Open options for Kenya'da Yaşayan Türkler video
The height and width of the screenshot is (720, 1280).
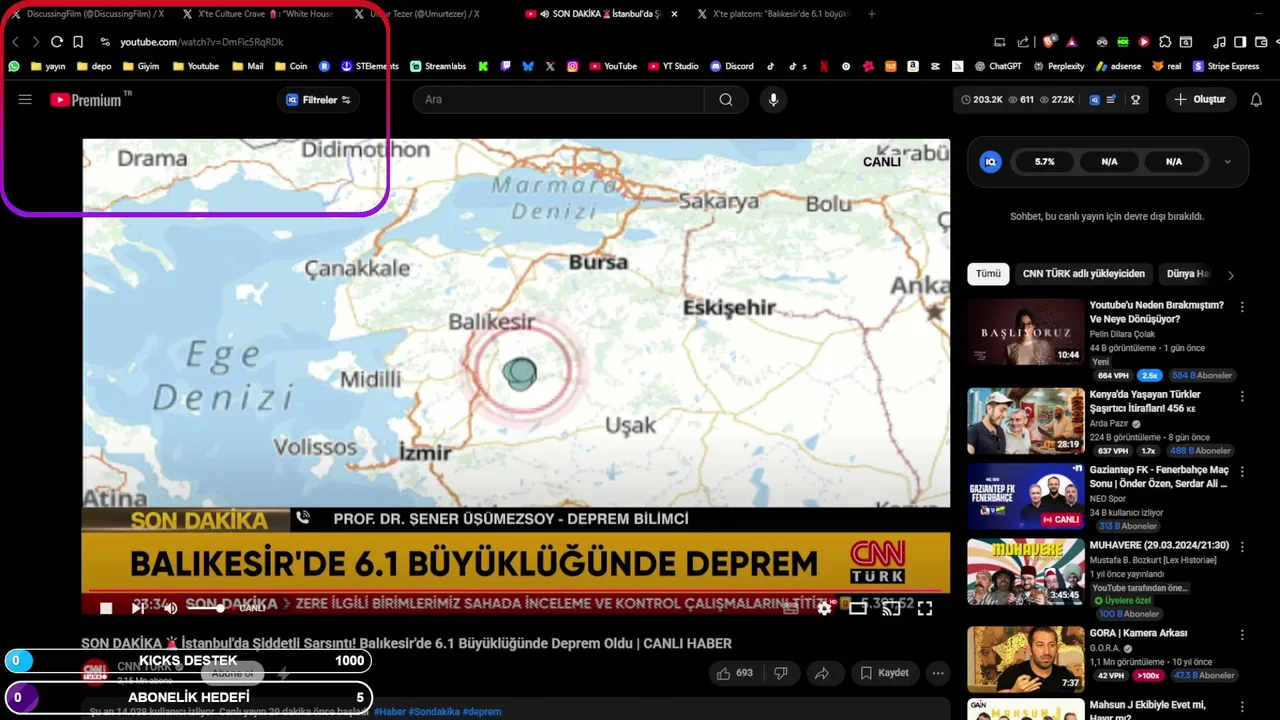(x=1242, y=396)
